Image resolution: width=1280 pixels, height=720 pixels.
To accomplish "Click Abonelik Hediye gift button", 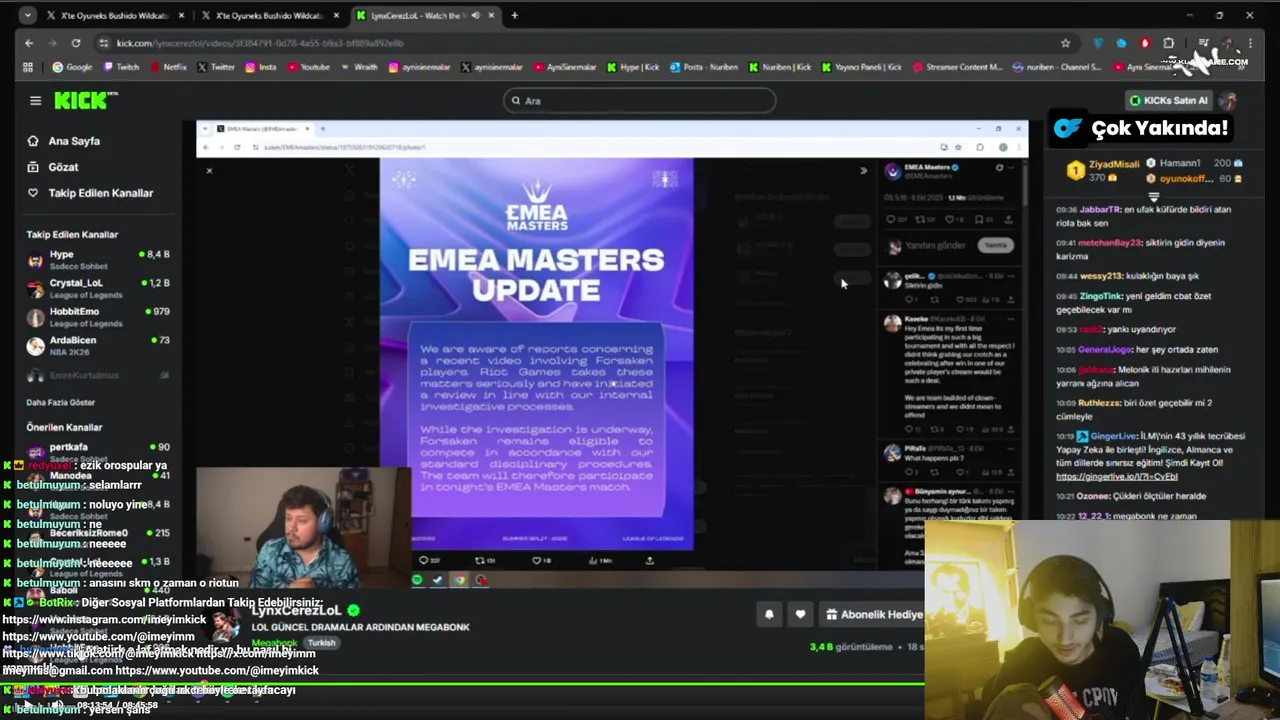I will click(x=872, y=614).
